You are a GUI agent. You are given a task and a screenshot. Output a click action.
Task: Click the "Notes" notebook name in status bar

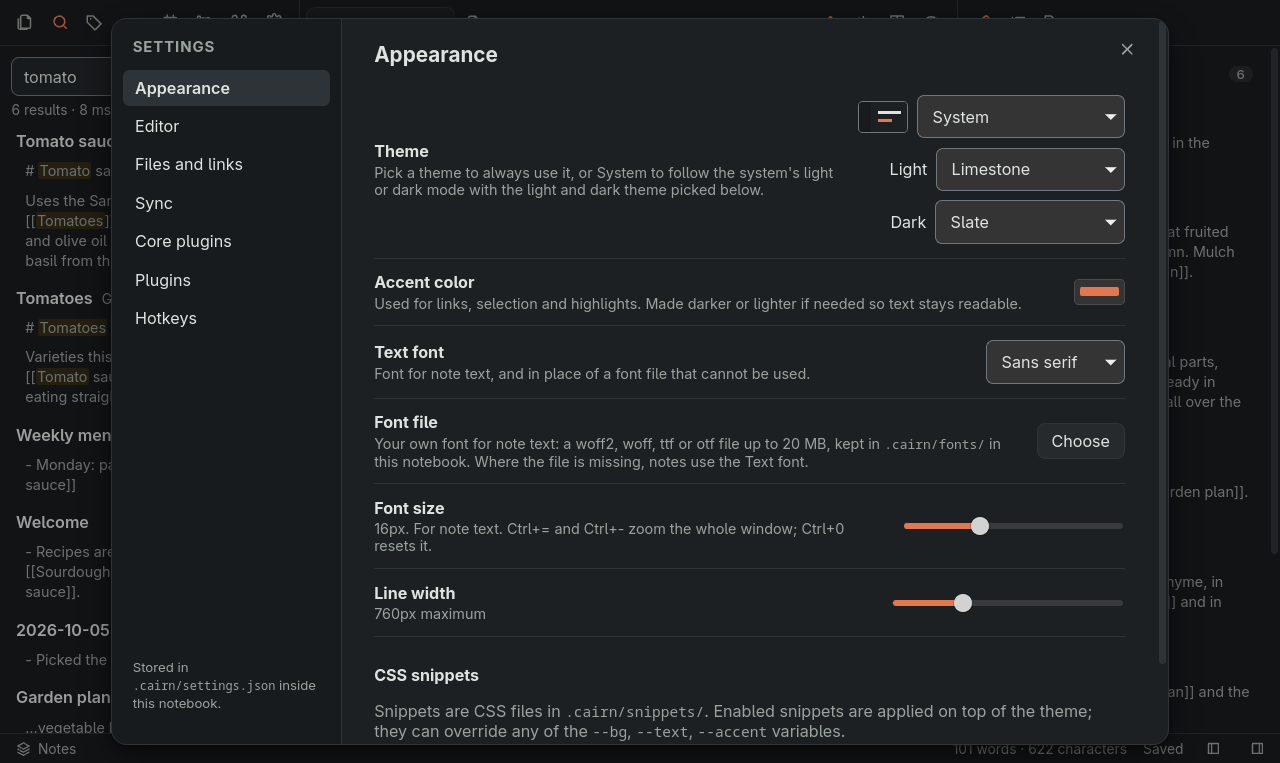57,749
